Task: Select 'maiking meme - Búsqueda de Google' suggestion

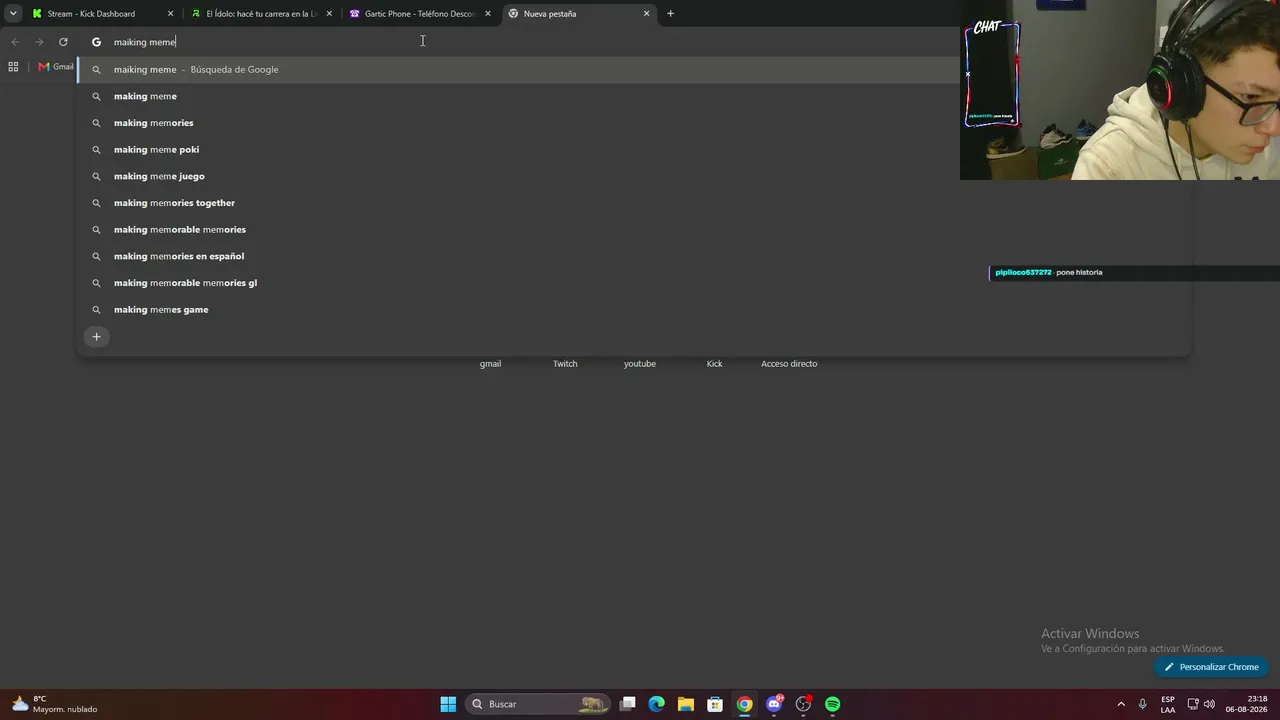Action: click(518, 70)
